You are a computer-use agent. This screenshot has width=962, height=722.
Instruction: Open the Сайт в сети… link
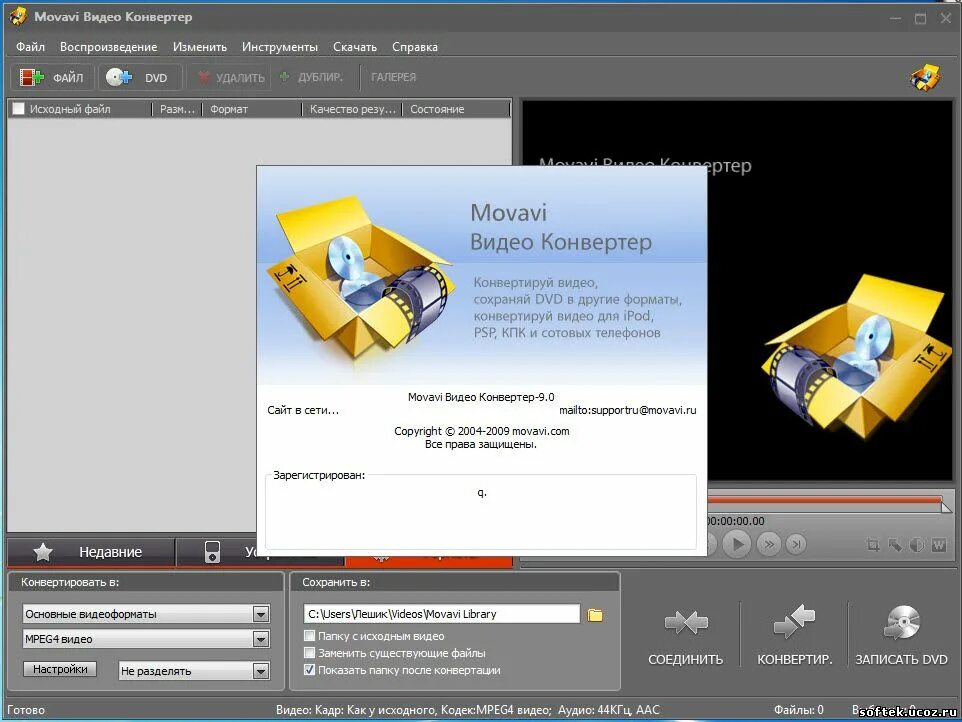303,410
